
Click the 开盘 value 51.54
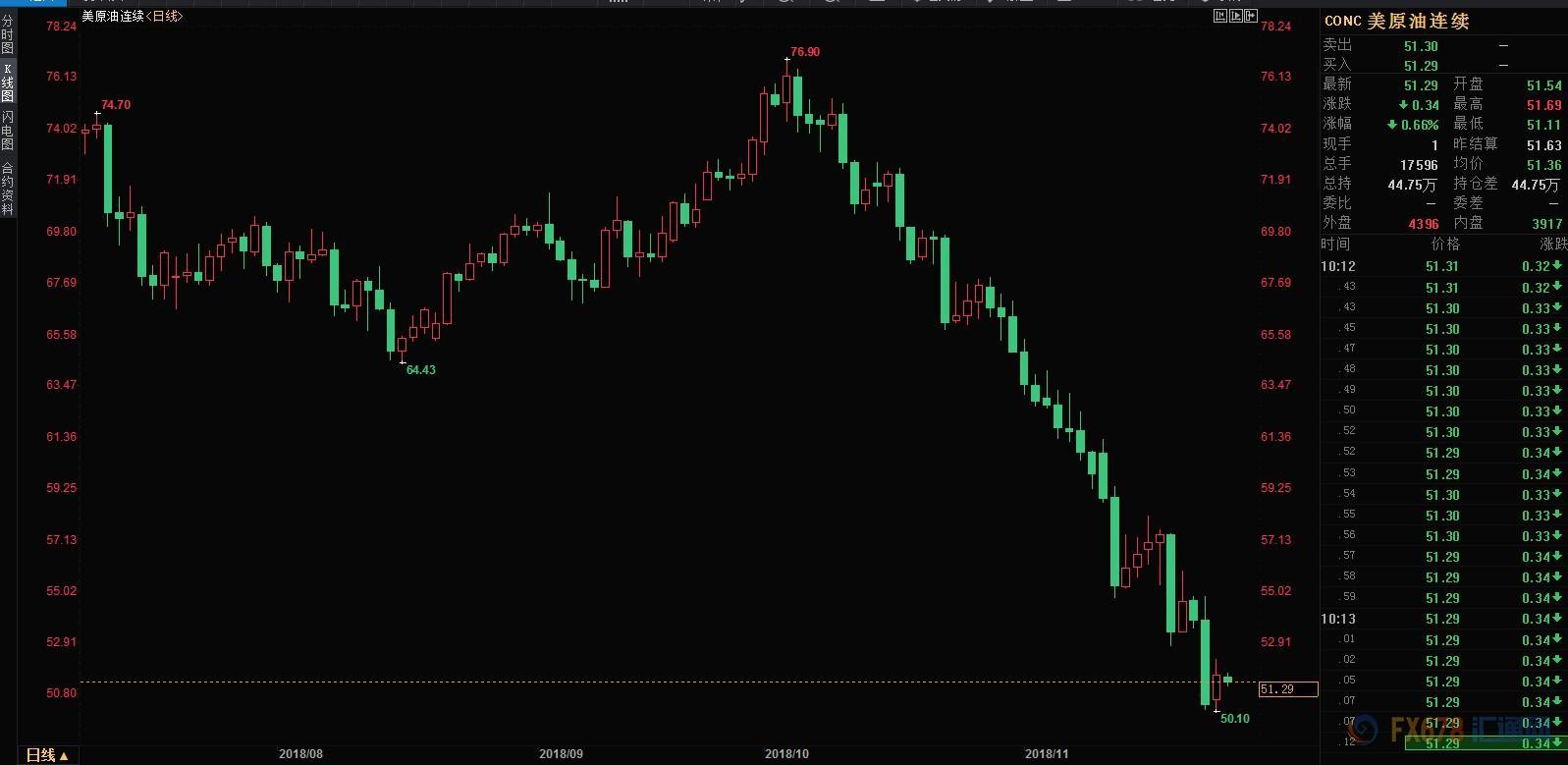coord(1543,86)
